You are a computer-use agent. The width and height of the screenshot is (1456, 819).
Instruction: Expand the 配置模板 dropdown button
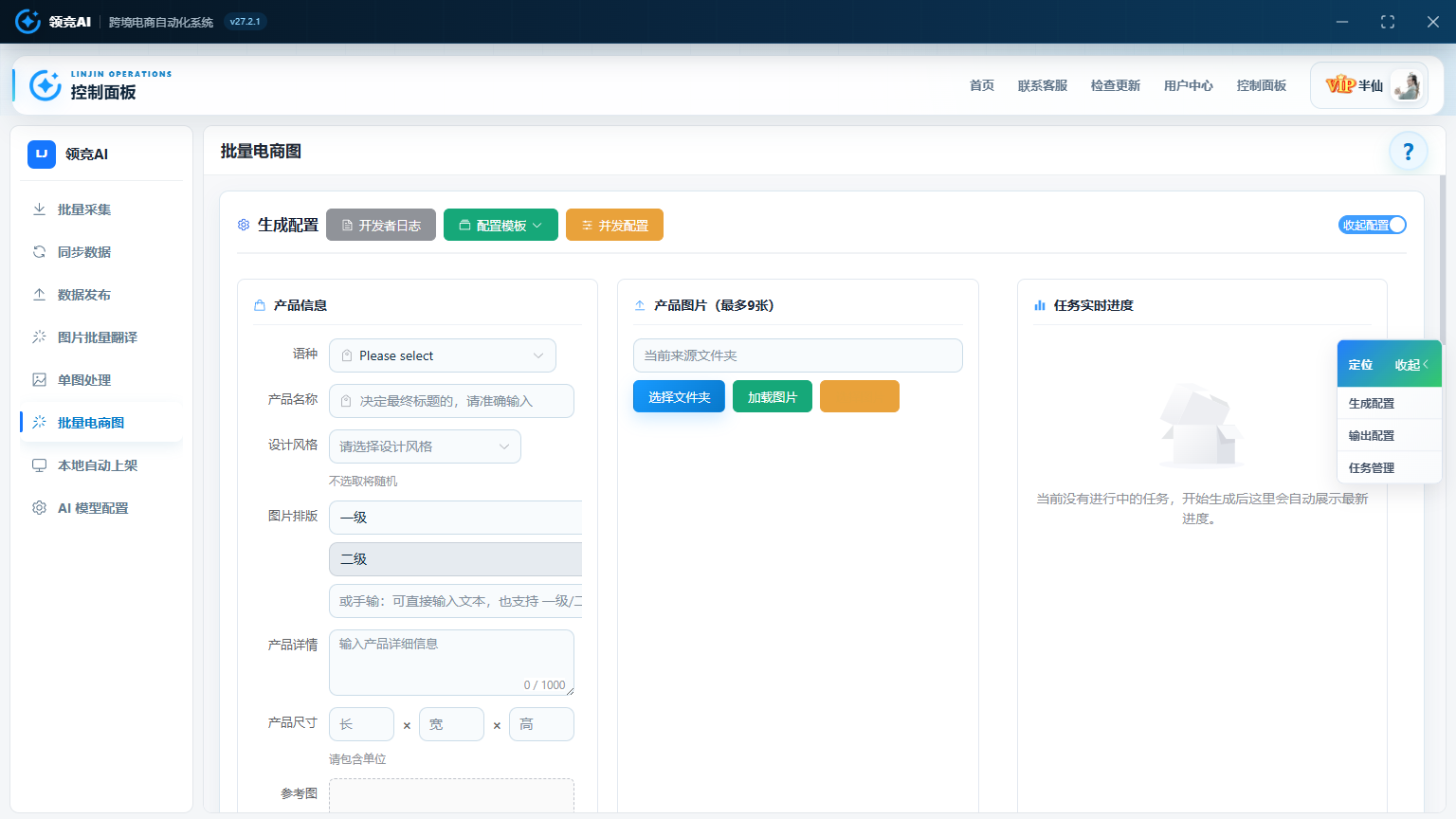pyautogui.click(x=500, y=225)
